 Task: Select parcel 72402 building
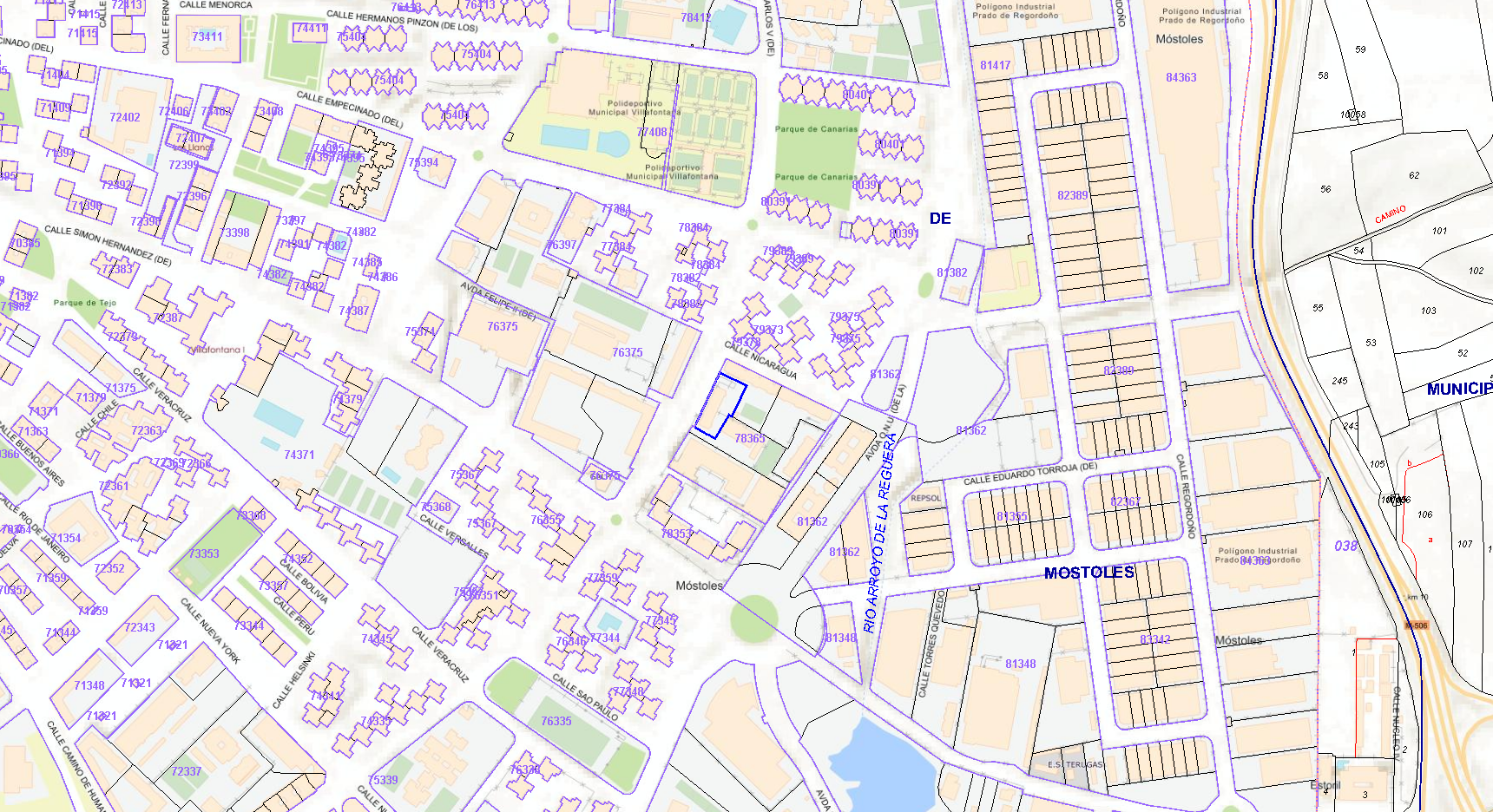click(125, 117)
